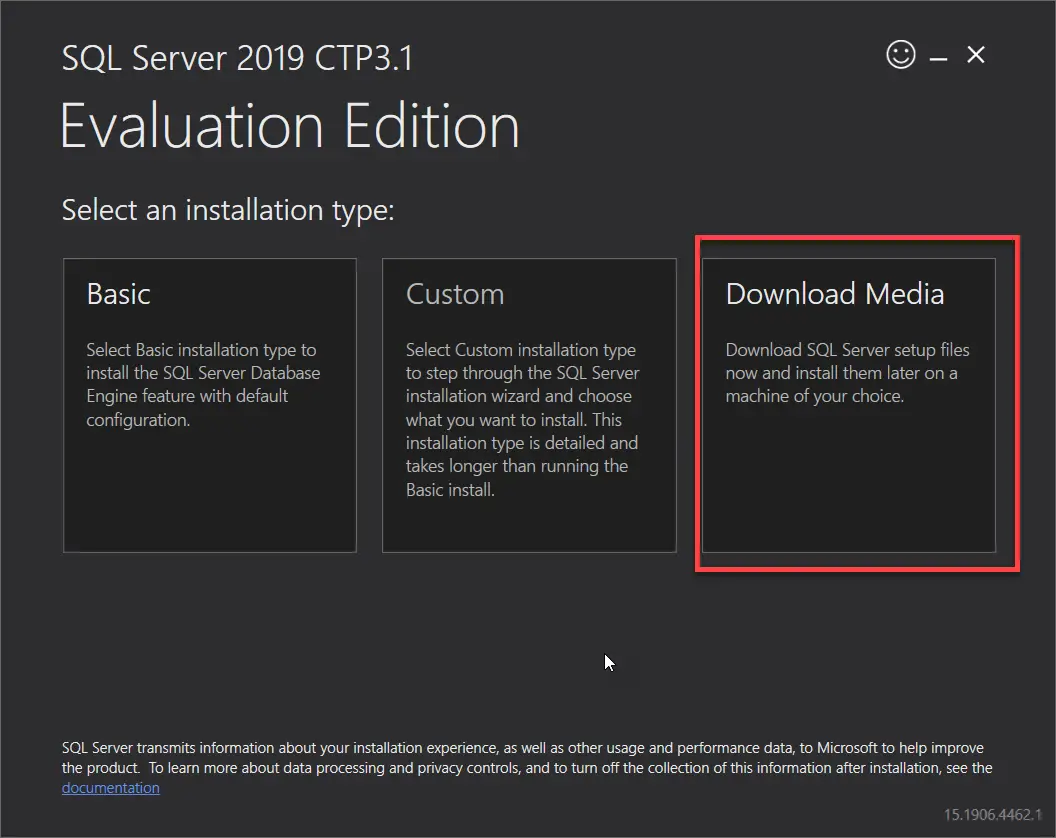Click the Evaluation Edition title

290,126
